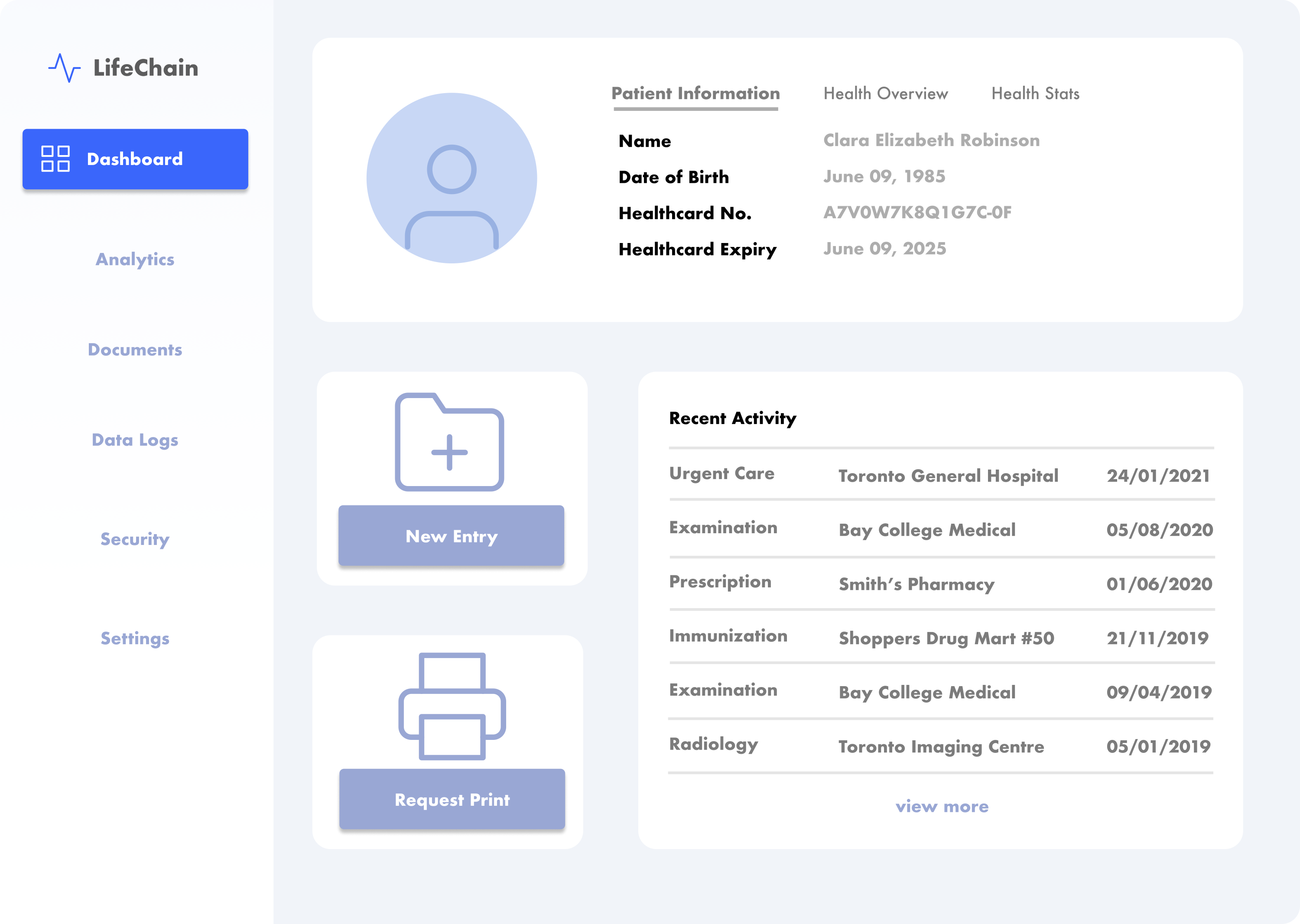Select the Patient Information tab
This screenshot has width=1300, height=924.
coord(695,94)
